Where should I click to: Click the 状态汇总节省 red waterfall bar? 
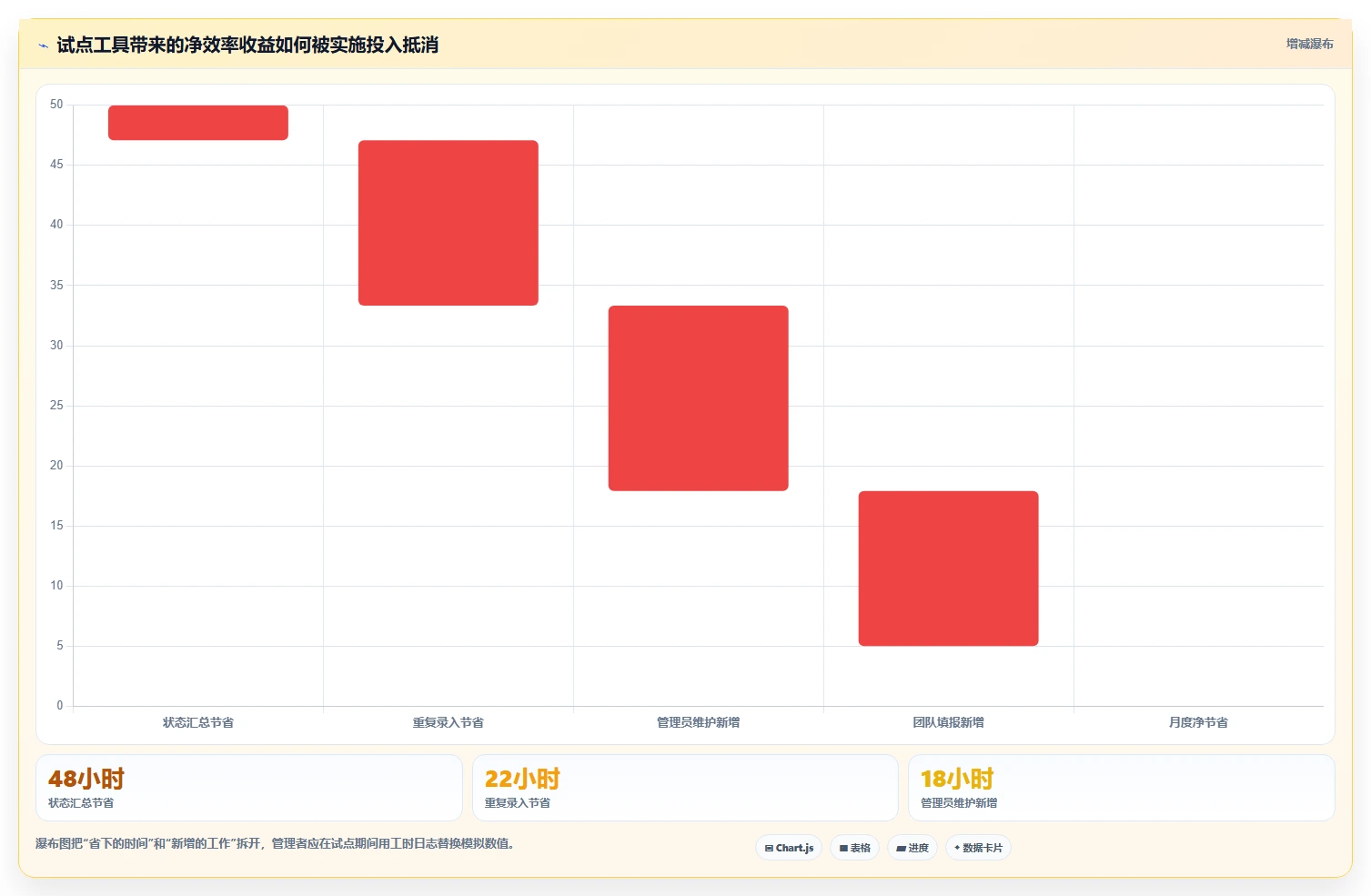(x=198, y=123)
